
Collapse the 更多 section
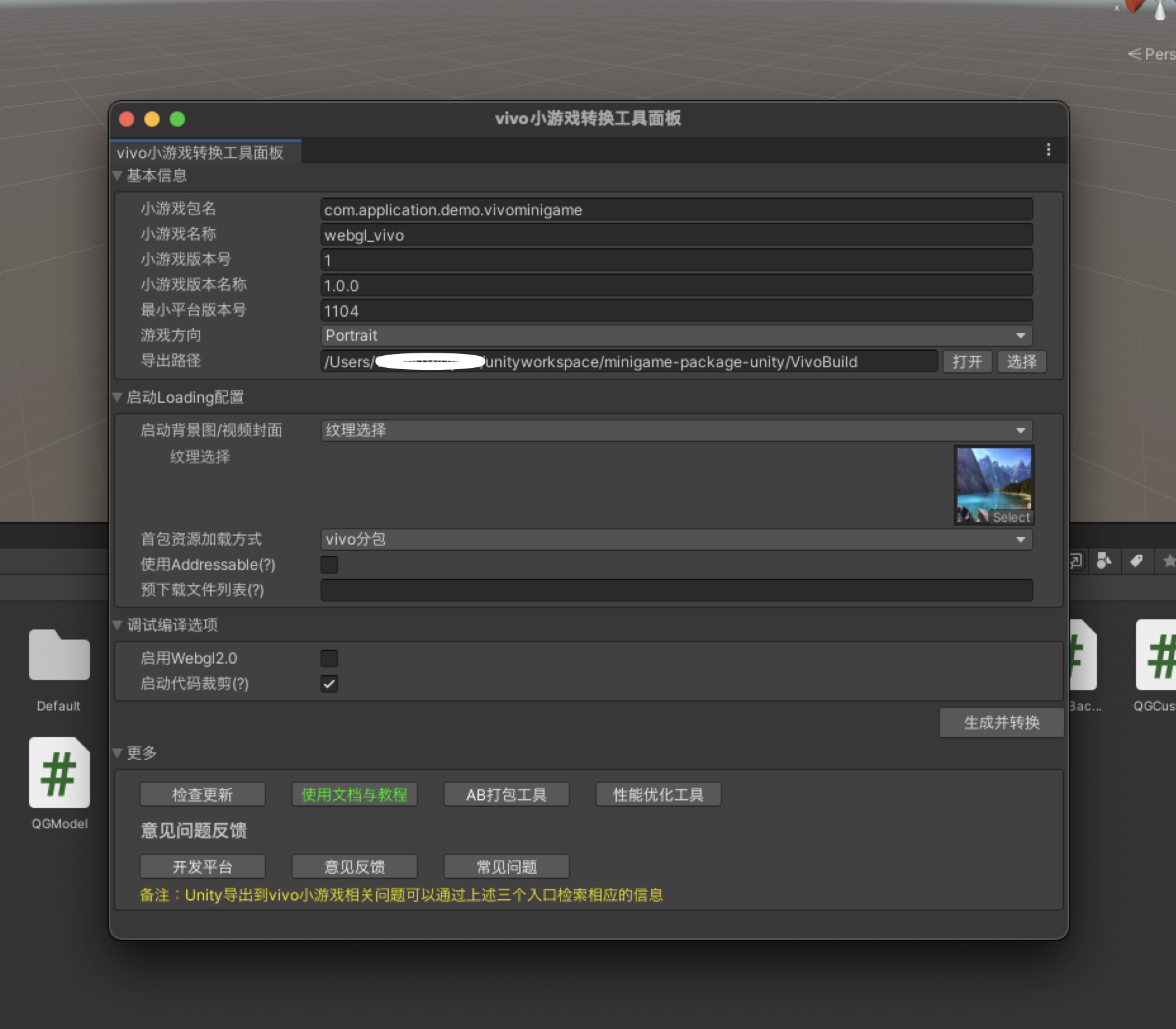pos(117,753)
